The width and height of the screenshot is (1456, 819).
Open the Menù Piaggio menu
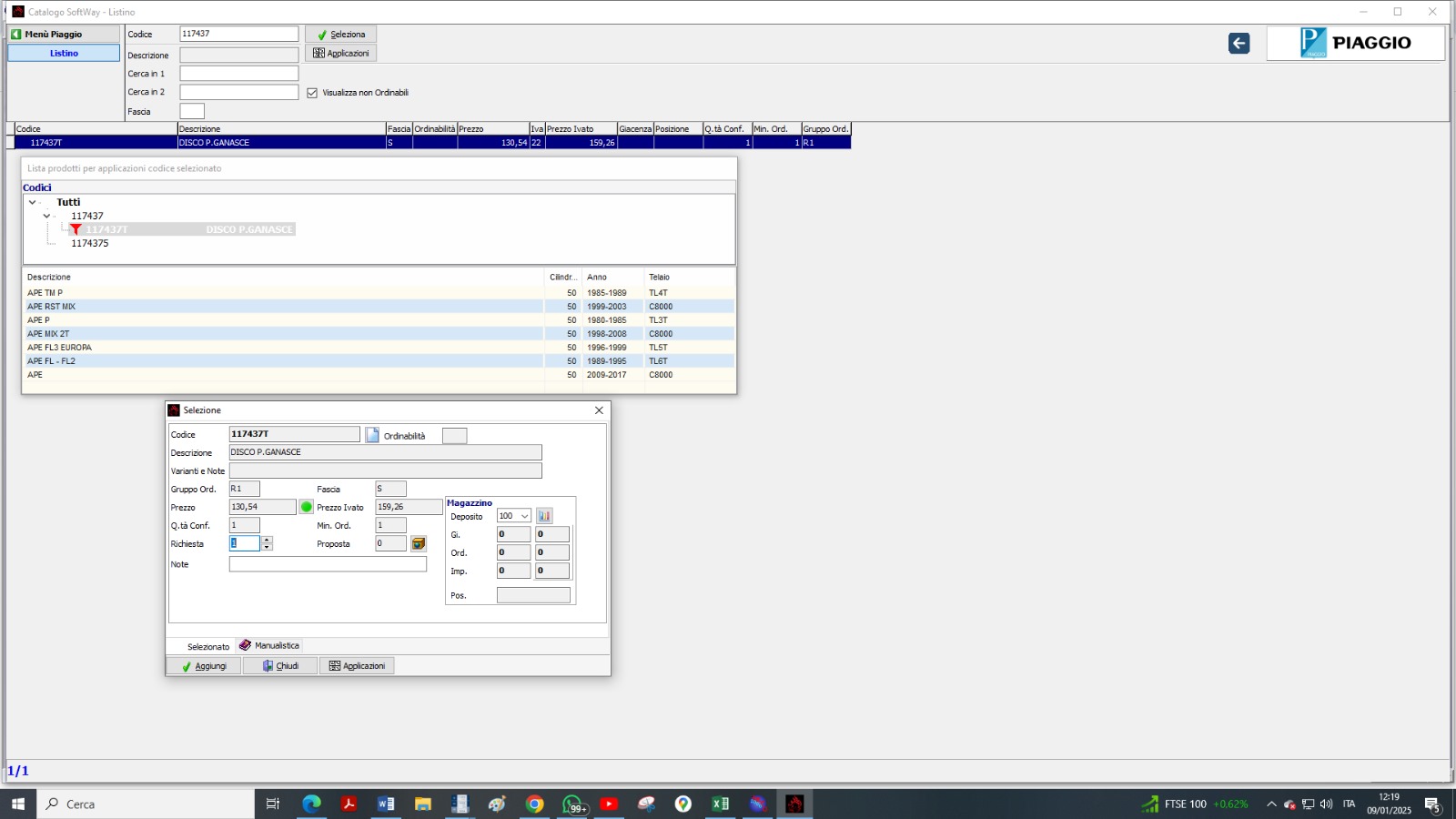64,34
